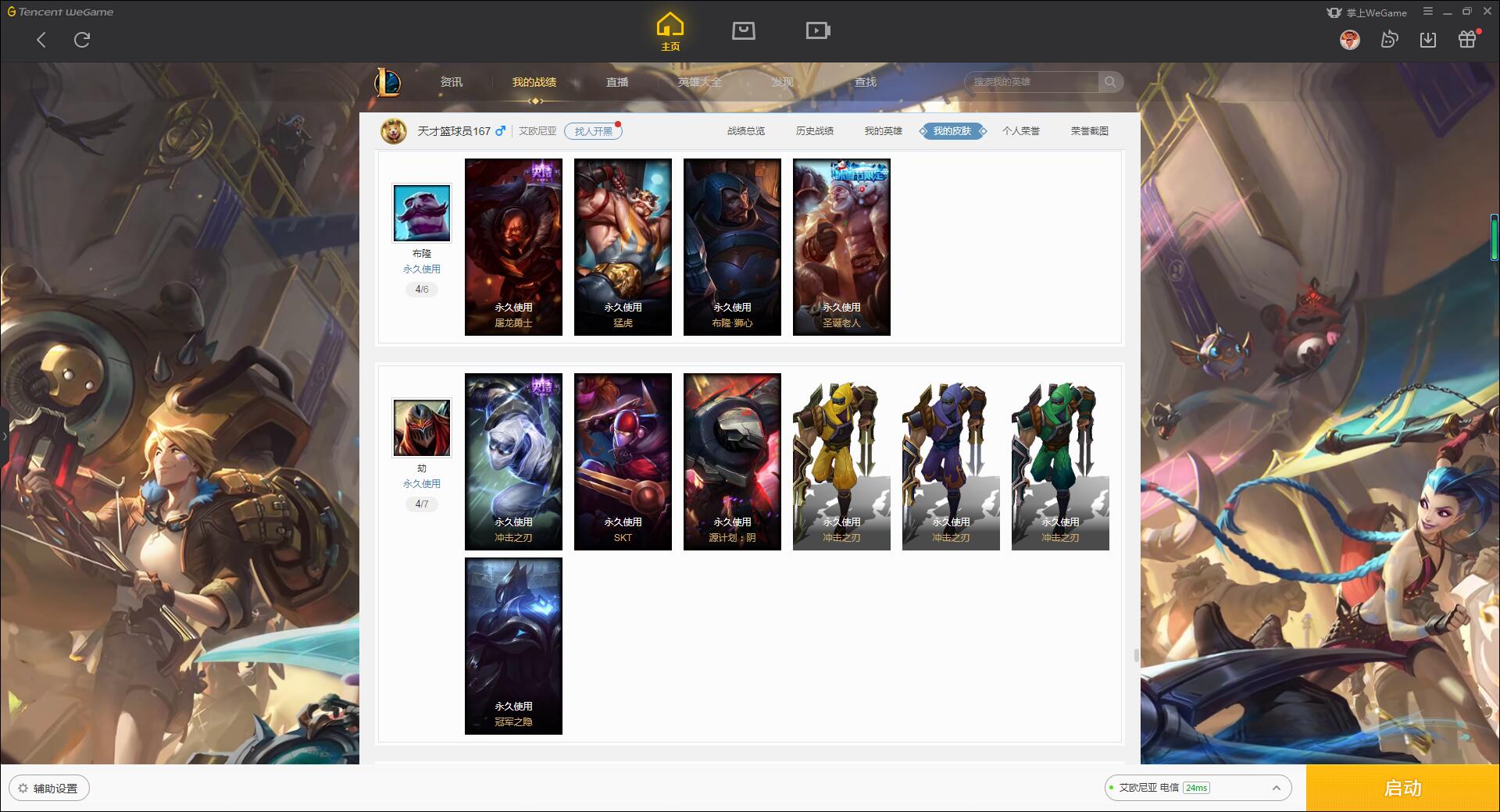Click 永久使用 under 布隆
The width and height of the screenshot is (1500, 812).
click(x=422, y=269)
